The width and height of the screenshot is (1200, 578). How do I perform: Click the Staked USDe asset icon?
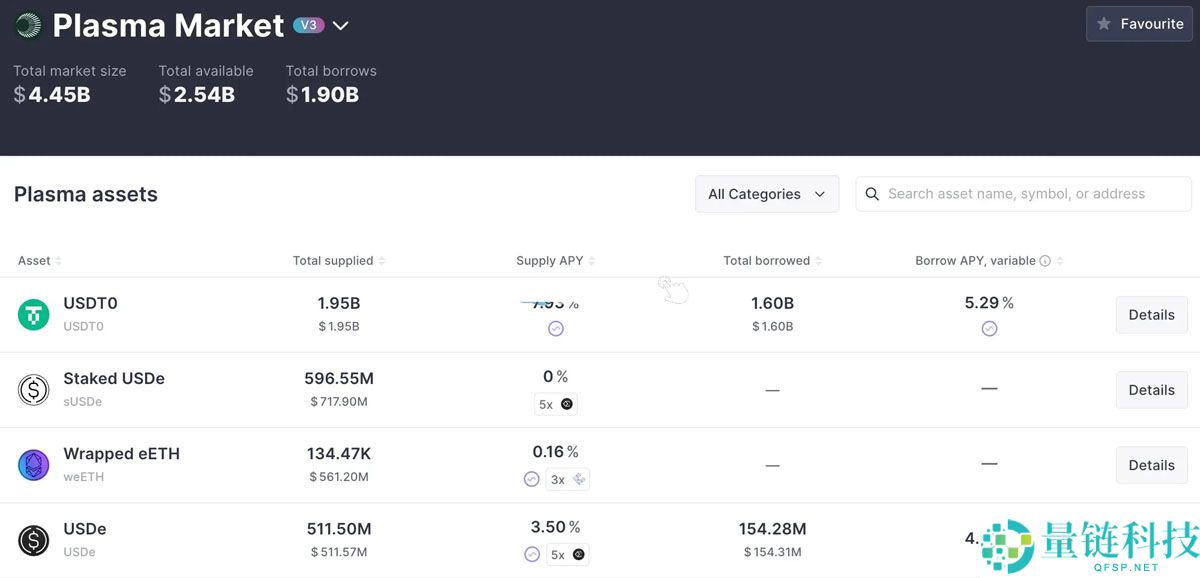point(33,389)
